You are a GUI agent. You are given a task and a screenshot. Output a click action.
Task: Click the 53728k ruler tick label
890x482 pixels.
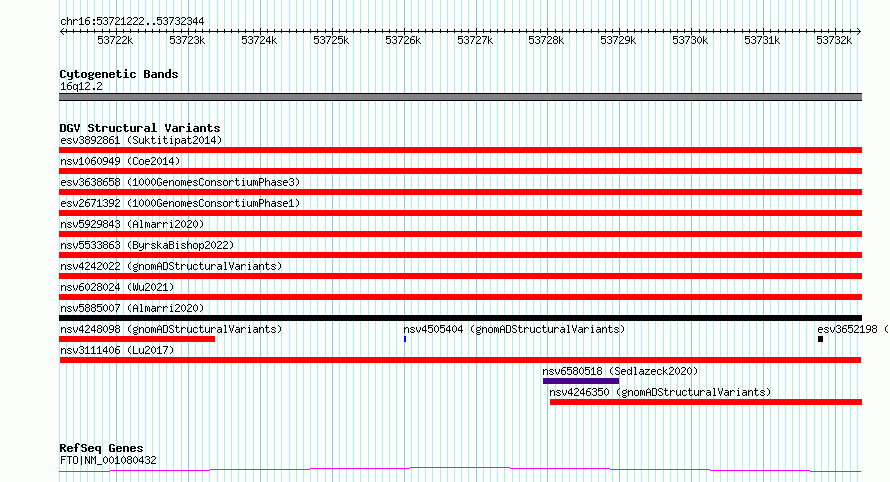point(546,40)
